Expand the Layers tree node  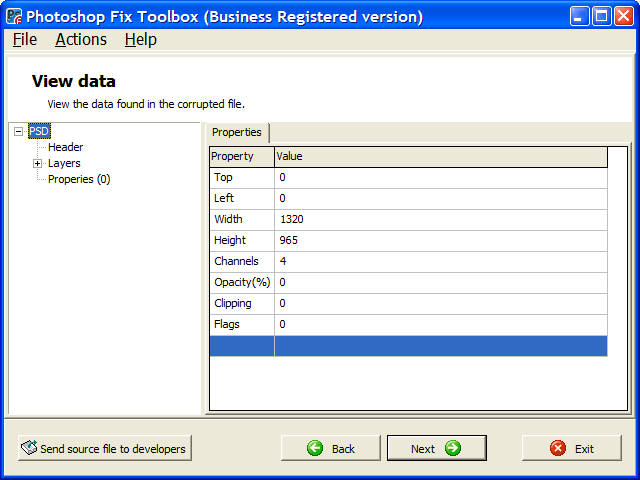click(x=38, y=164)
